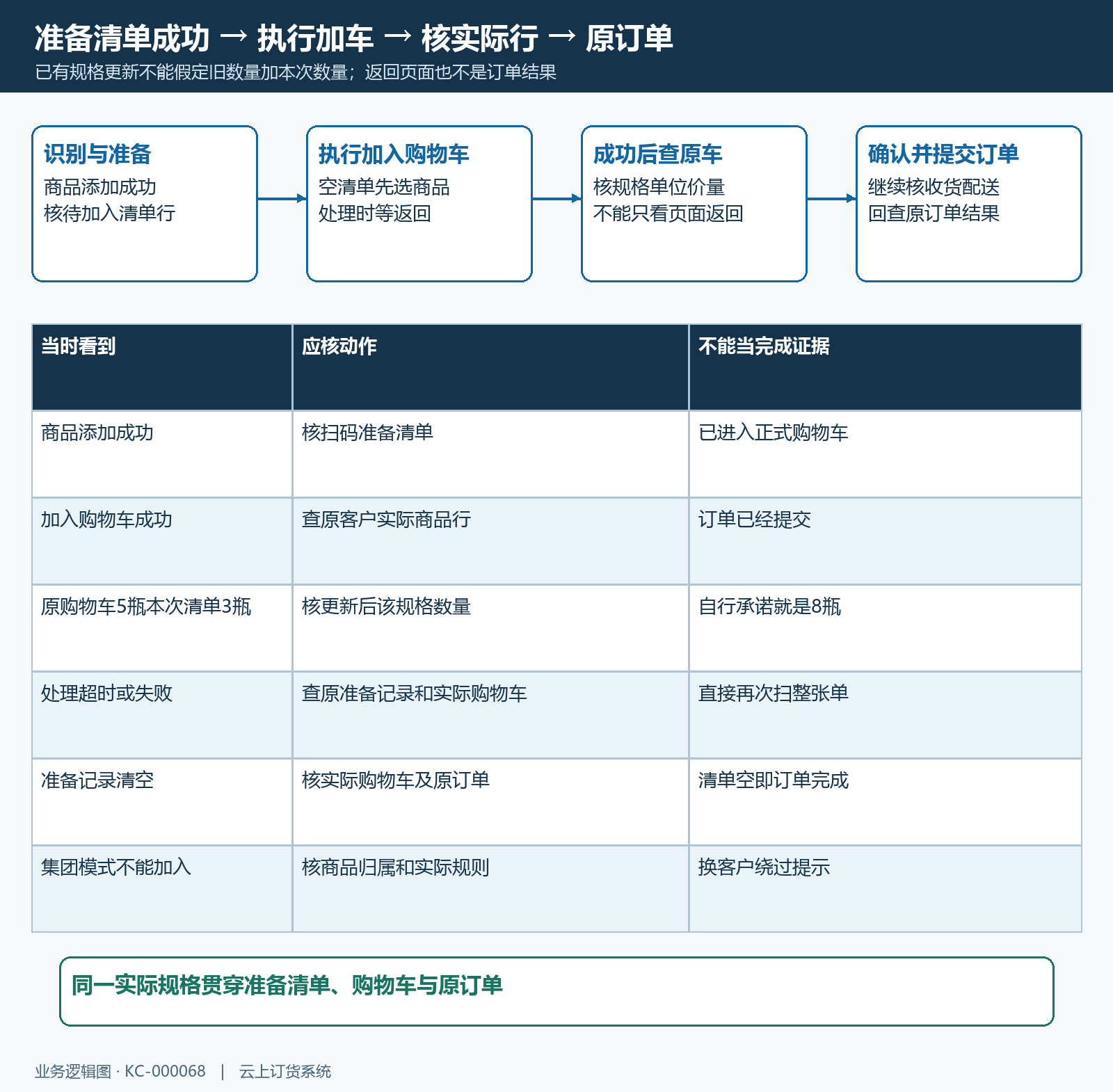Viewport: 1113px width, 1092px height.
Task: Click the line 继续核收货配送
Action: tap(934, 187)
